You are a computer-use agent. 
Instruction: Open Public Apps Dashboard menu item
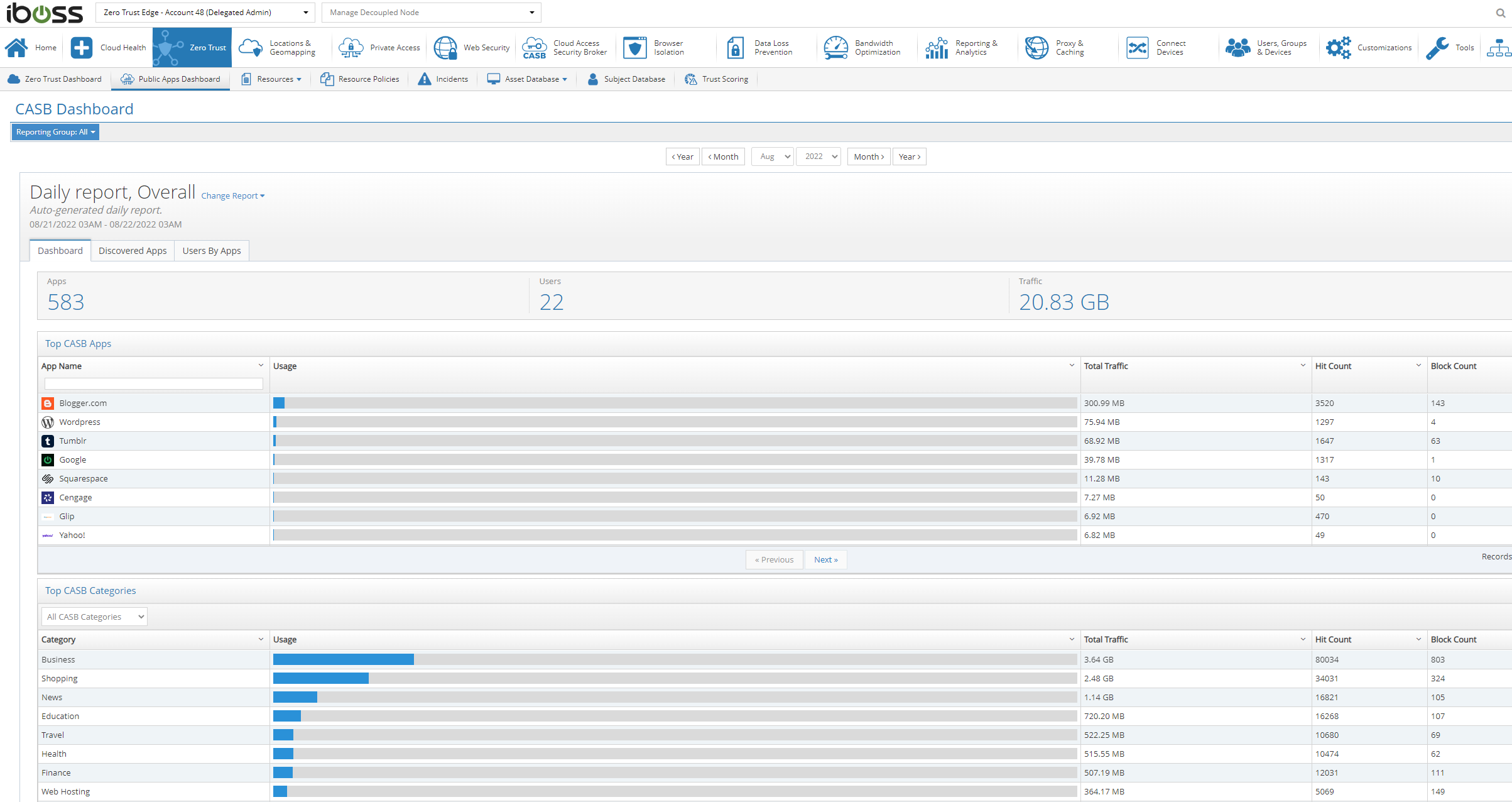point(170,79)
